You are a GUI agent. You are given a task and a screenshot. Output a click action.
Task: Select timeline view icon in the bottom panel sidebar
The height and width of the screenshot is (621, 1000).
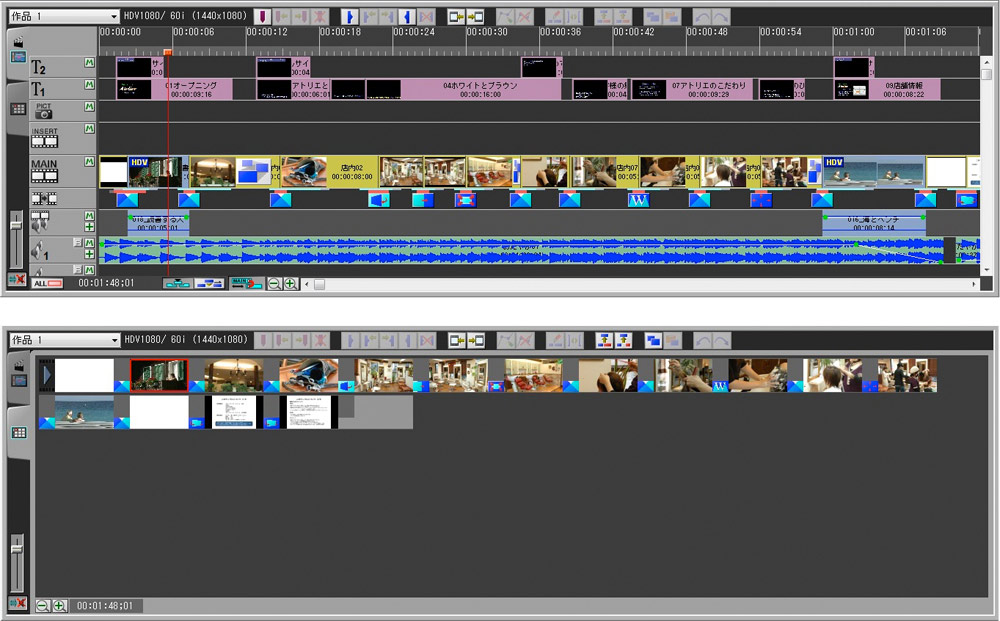click(x=18, y=381)
